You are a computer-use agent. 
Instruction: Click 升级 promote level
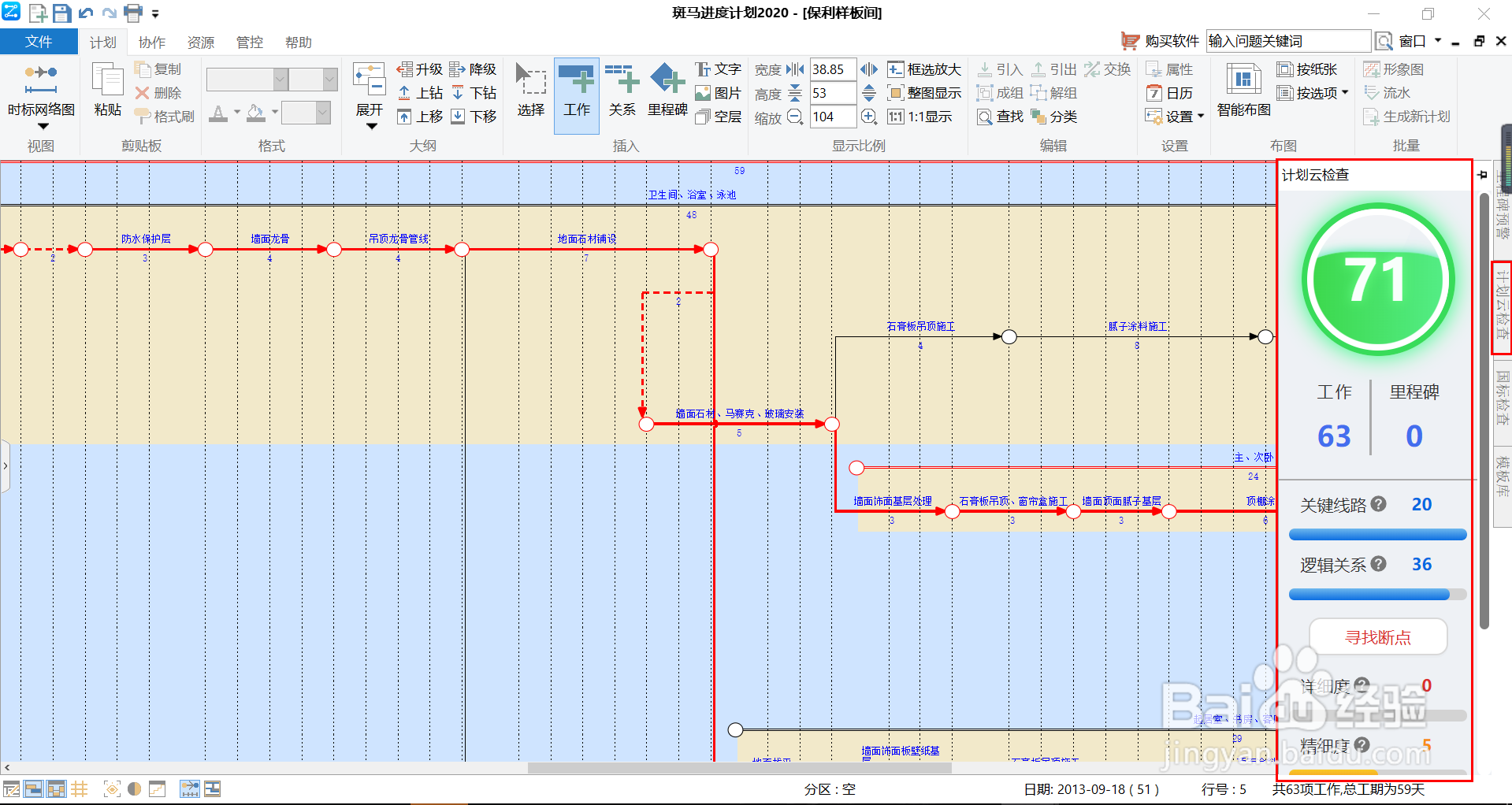tap(420, 69)
